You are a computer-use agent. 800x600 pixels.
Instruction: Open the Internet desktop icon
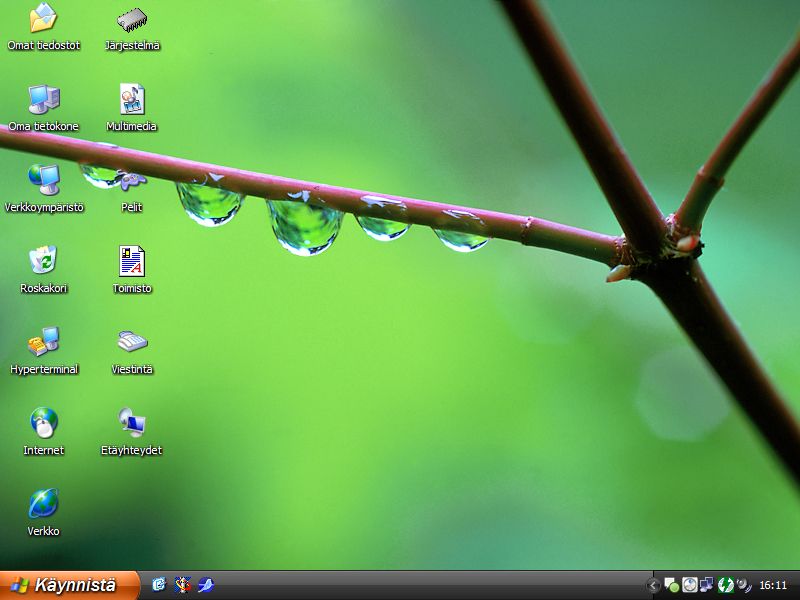coord(43,424)
